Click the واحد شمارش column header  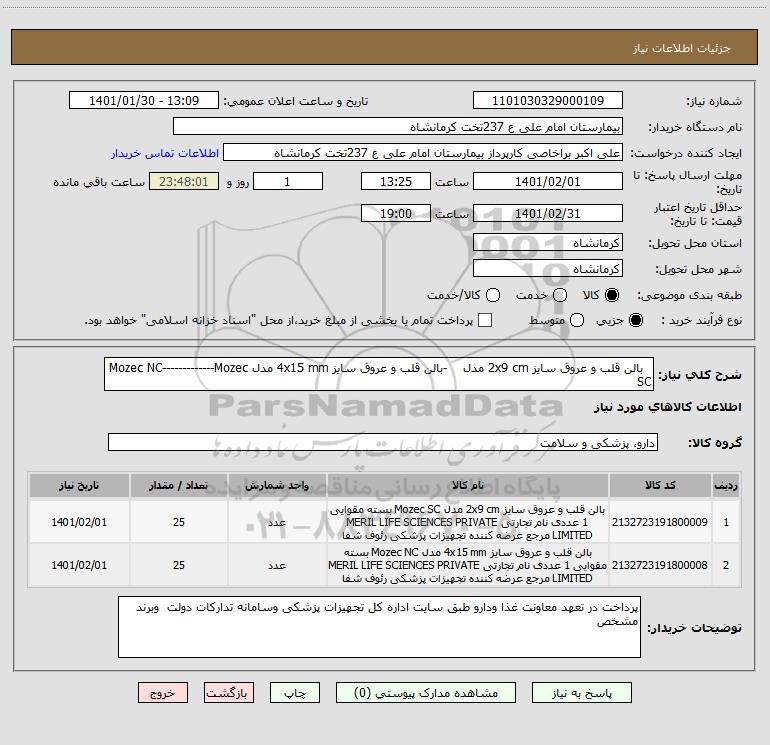point(277,486)
